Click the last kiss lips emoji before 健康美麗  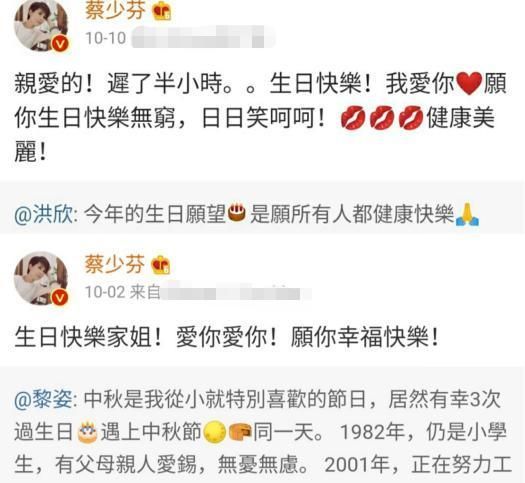(x=411, y=118)
